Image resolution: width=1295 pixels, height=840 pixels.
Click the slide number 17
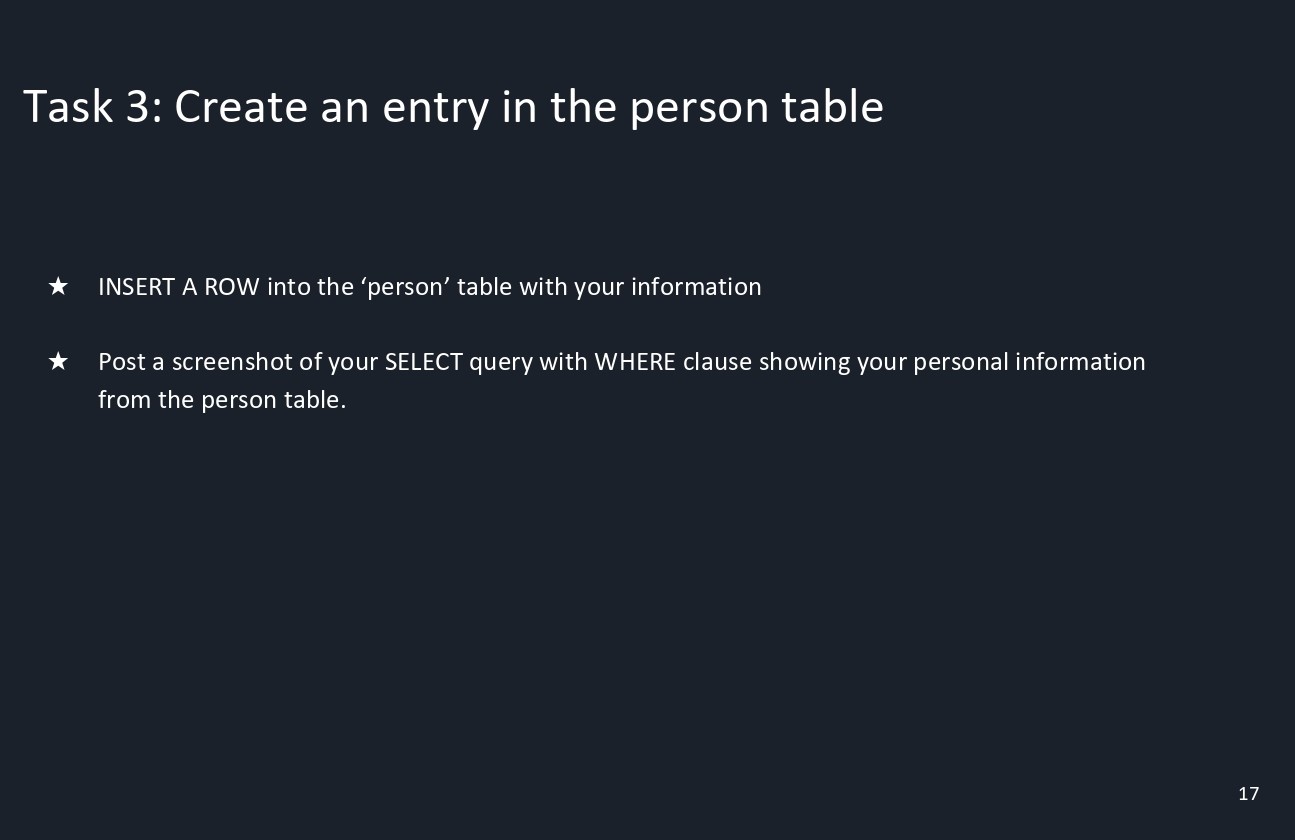pyautogui.click(x=1248, y=794)
